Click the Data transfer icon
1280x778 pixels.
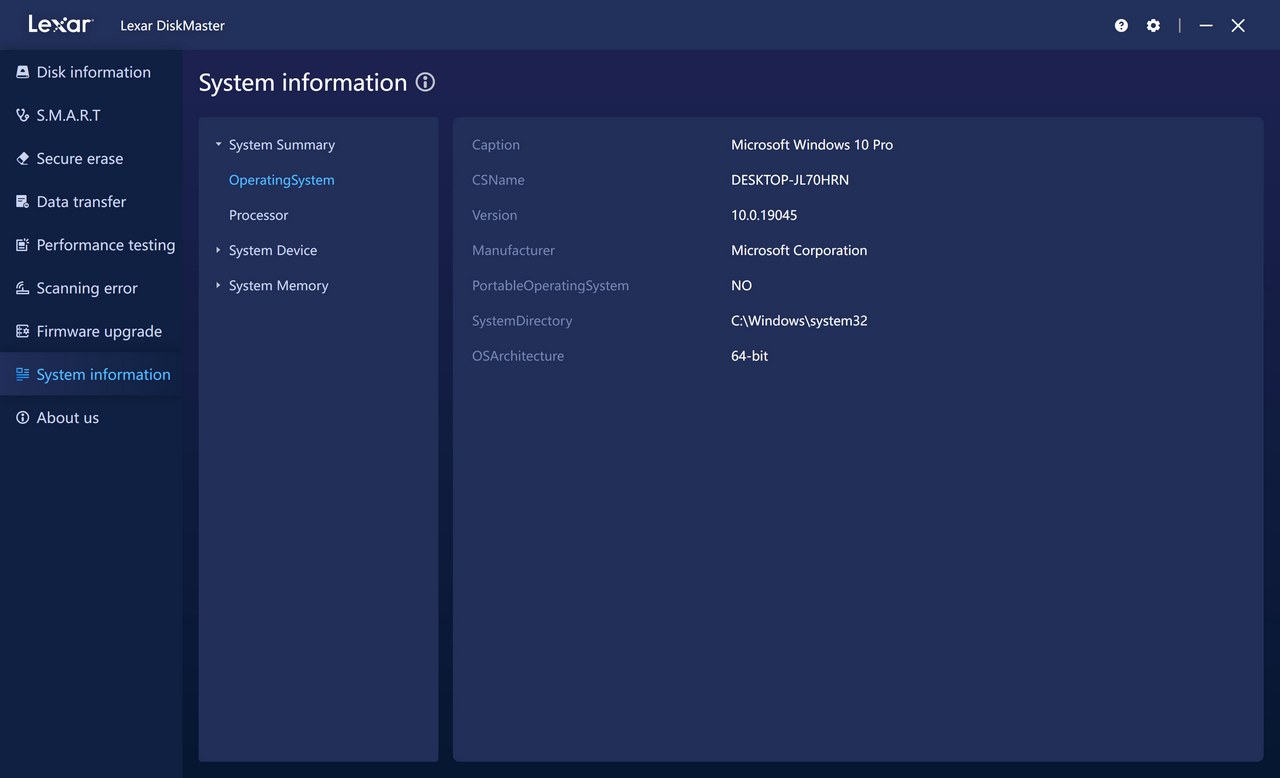click(x=22, y=201)
